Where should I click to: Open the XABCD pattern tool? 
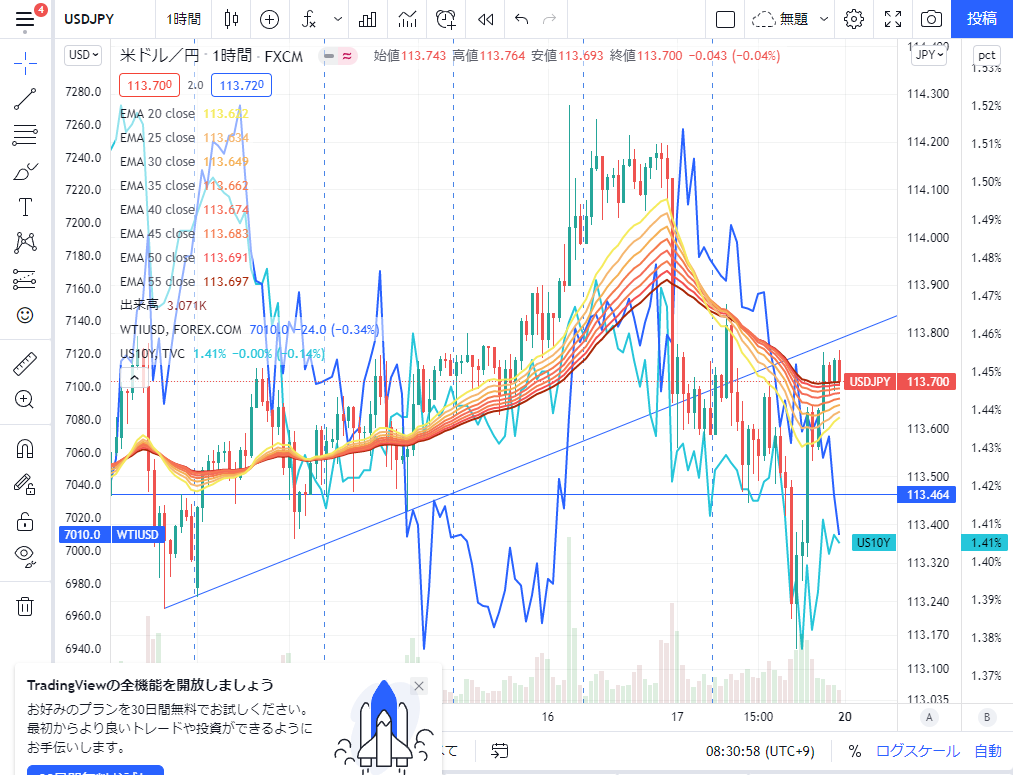pyautogui.click(x=25, y=243)
